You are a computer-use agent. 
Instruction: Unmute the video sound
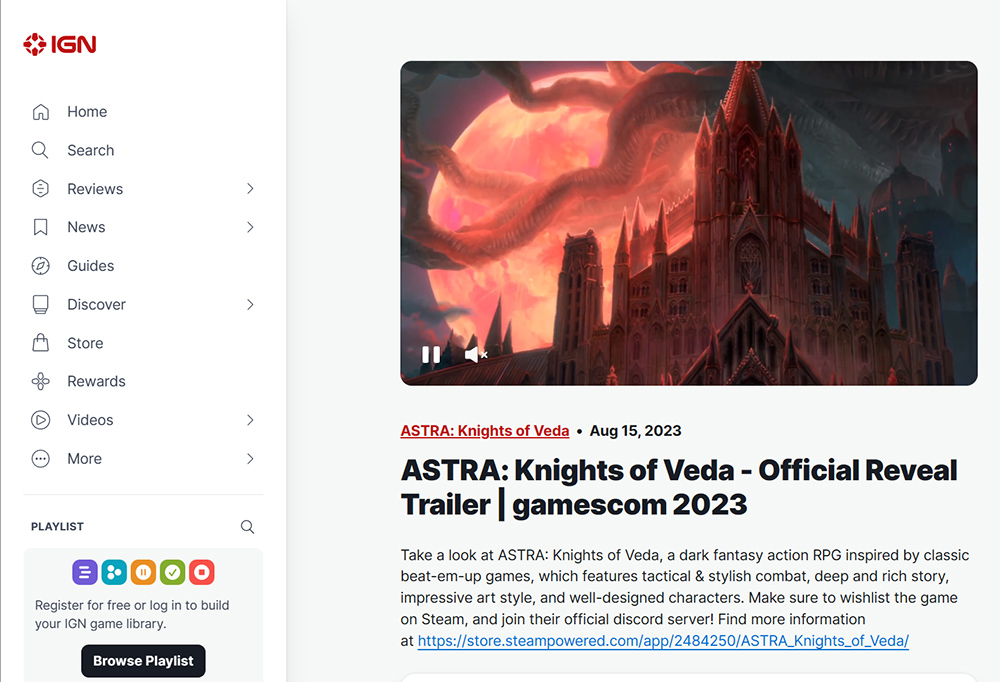476,355
